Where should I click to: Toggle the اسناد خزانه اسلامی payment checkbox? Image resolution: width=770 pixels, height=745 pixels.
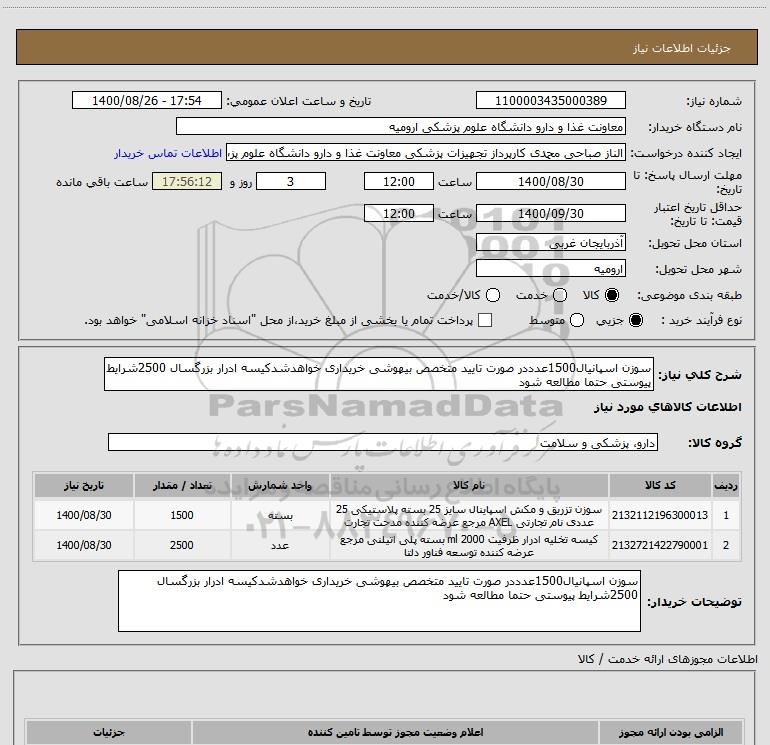point(486,321)
